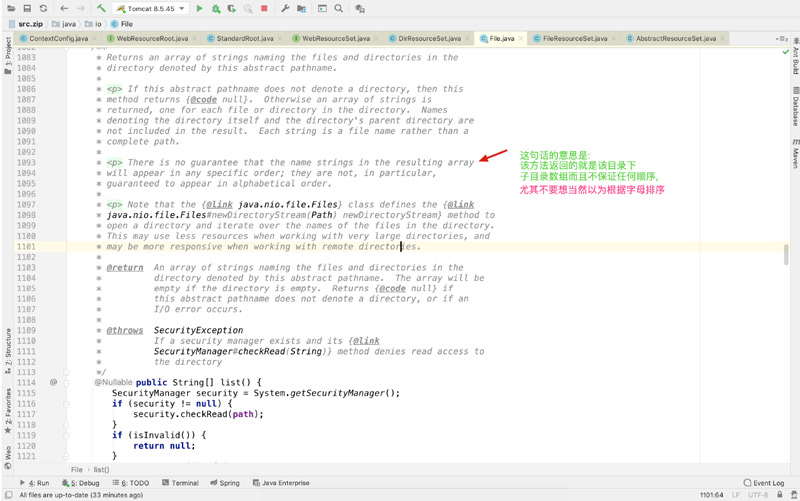Switch to WebResourceRoot.java tab

[152, 38]
